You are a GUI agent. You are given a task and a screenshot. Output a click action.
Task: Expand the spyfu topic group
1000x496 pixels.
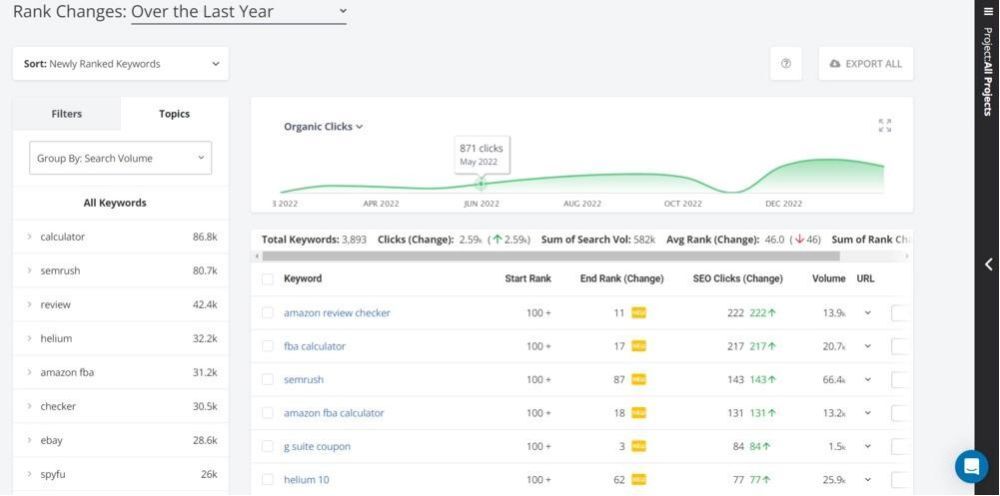(x=29, y=474)
